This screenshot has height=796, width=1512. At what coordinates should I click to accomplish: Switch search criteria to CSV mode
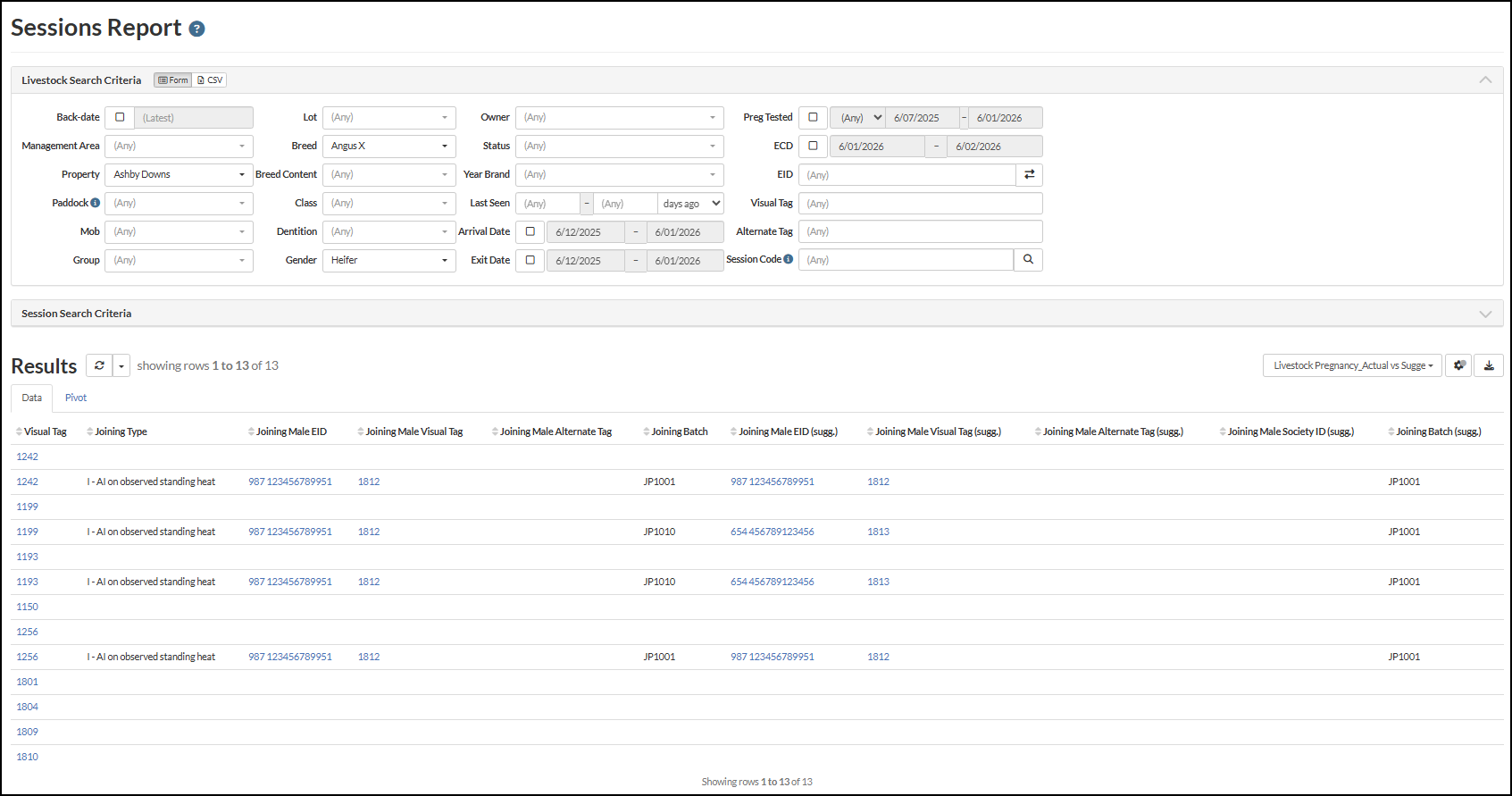(x=210, y=80)
